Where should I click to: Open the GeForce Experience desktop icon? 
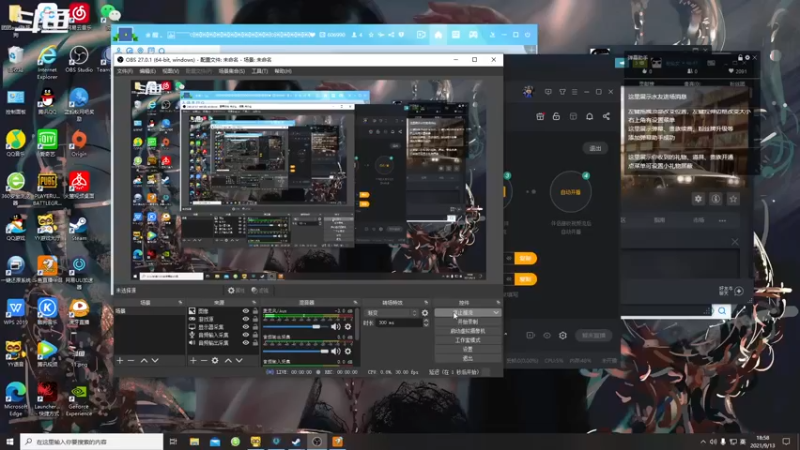(79, 401)
